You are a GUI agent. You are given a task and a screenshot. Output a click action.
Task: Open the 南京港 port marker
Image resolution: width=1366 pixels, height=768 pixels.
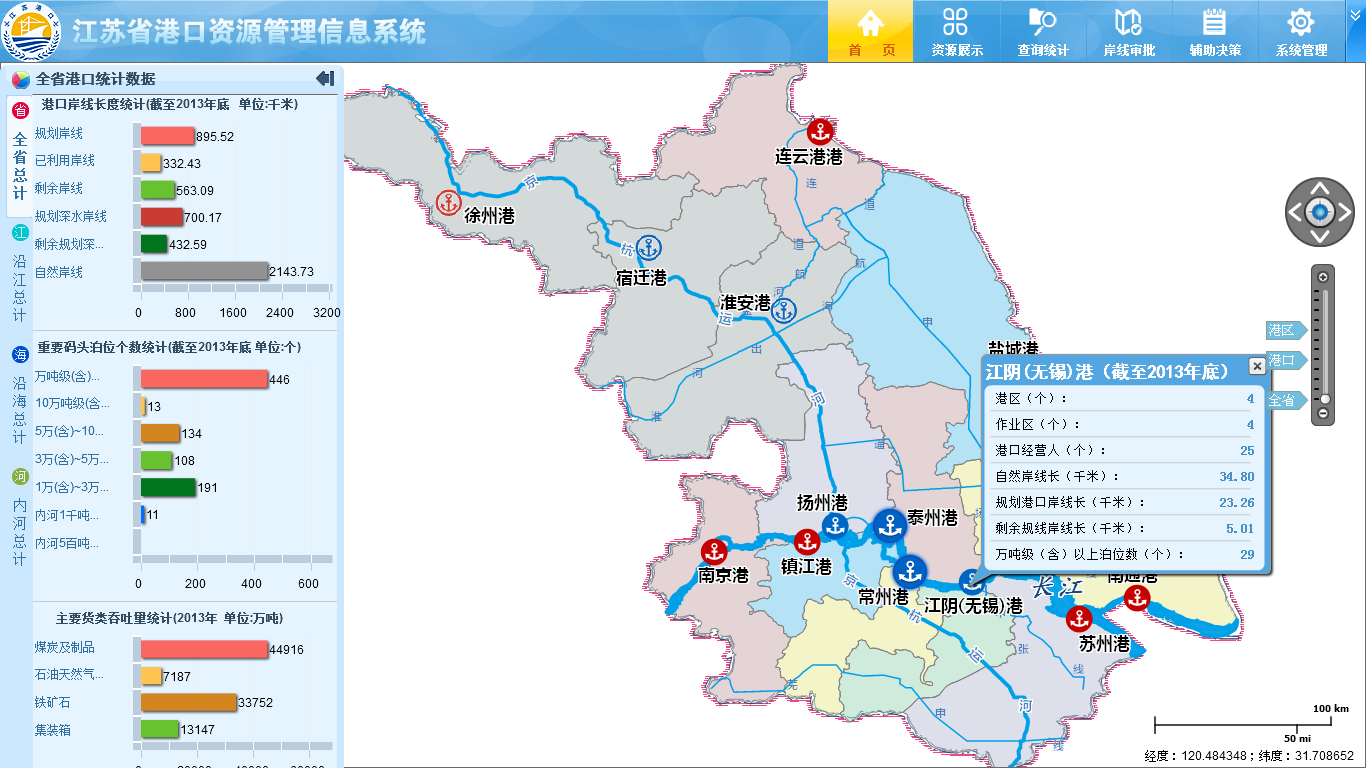pos(713,551)
